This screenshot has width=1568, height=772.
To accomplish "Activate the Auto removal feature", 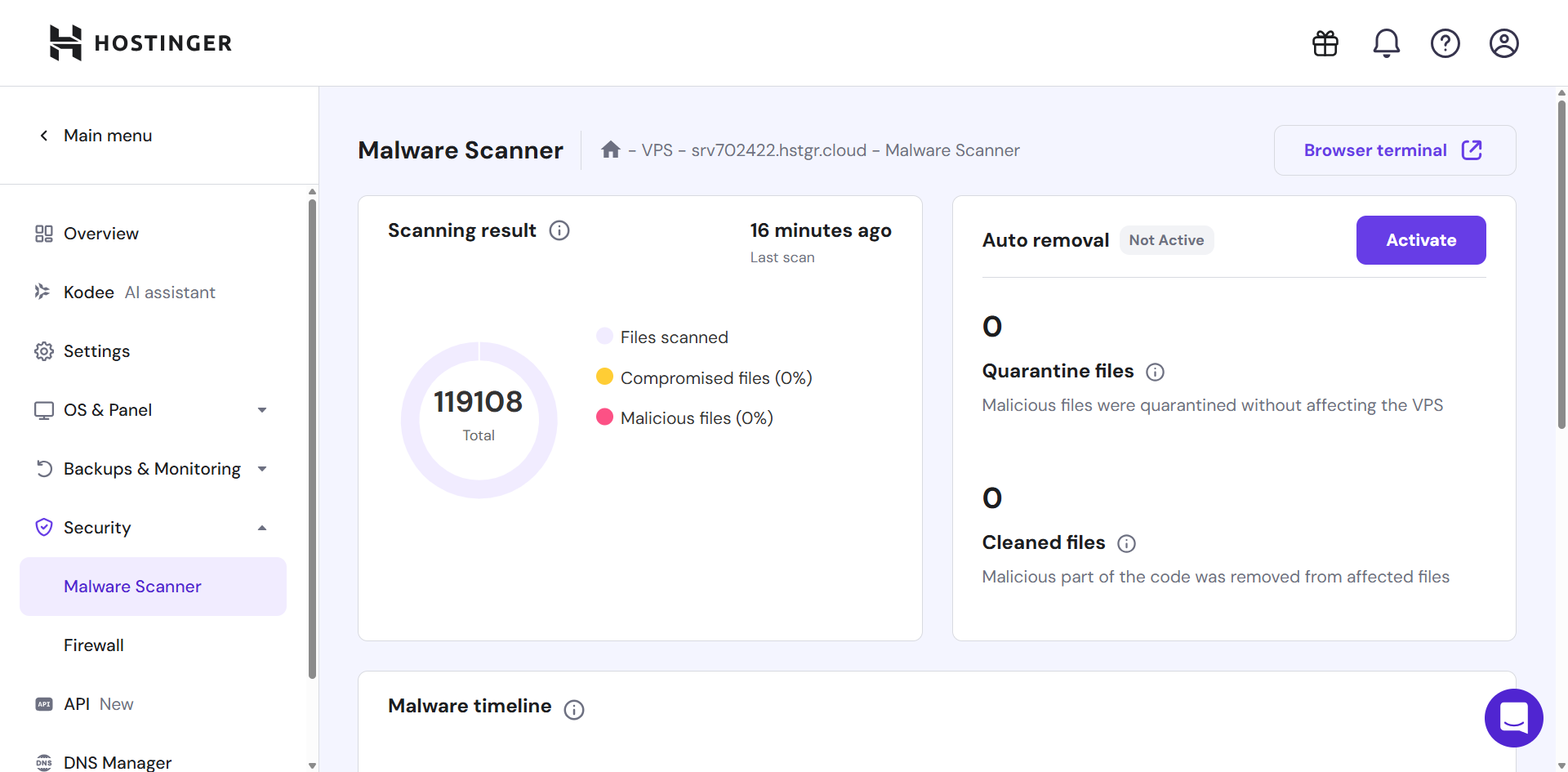I will click(x=1421, y=239).
